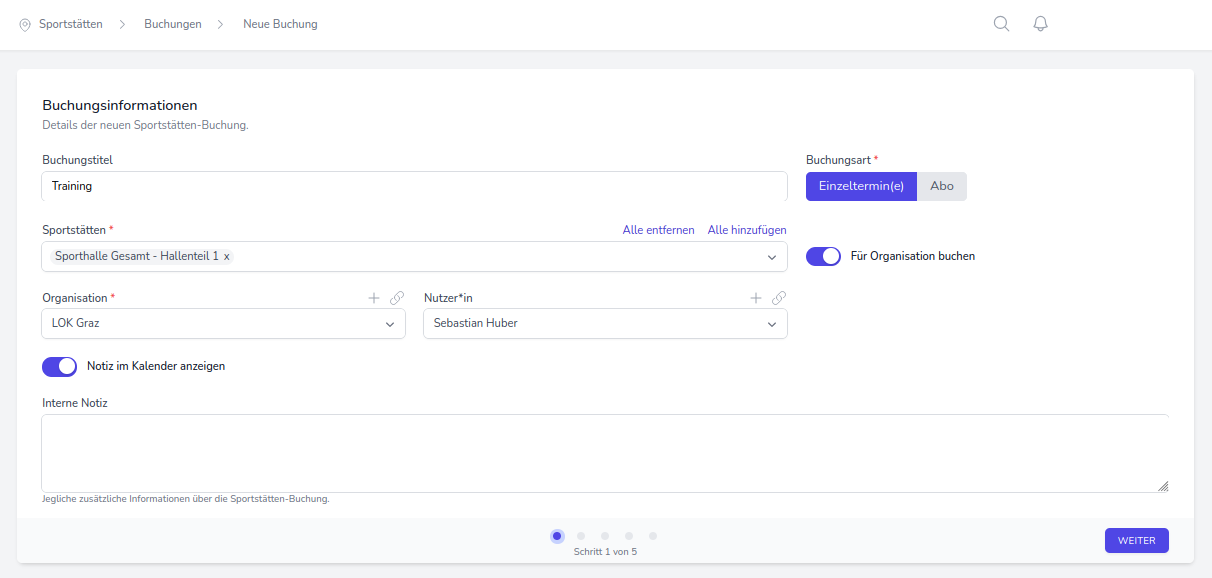Jump to step 3 progress dot
This screenshot has width=1212, height=578.
[x=605, y=536]
